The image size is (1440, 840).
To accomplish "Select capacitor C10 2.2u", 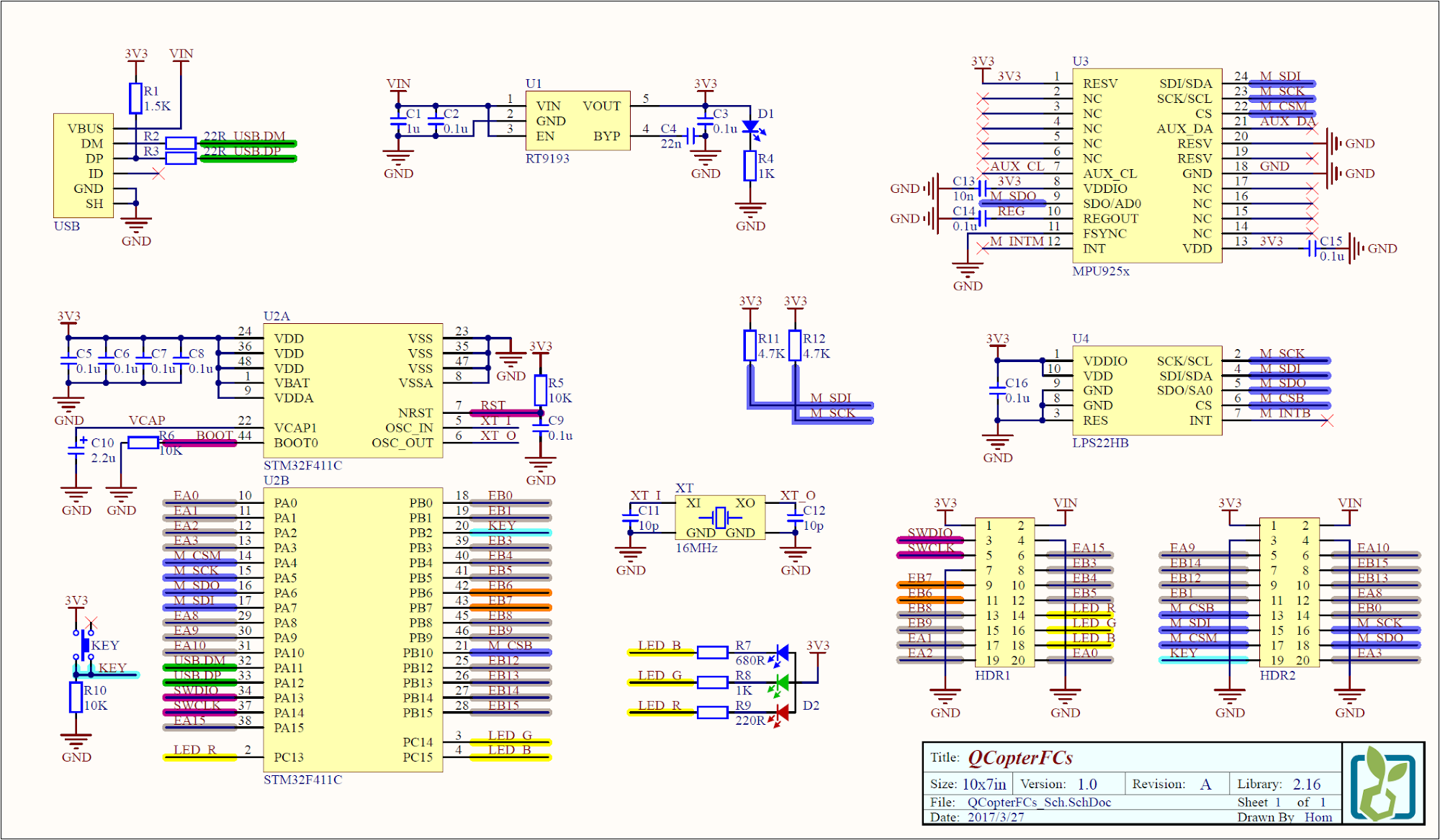I will [76, 449].
